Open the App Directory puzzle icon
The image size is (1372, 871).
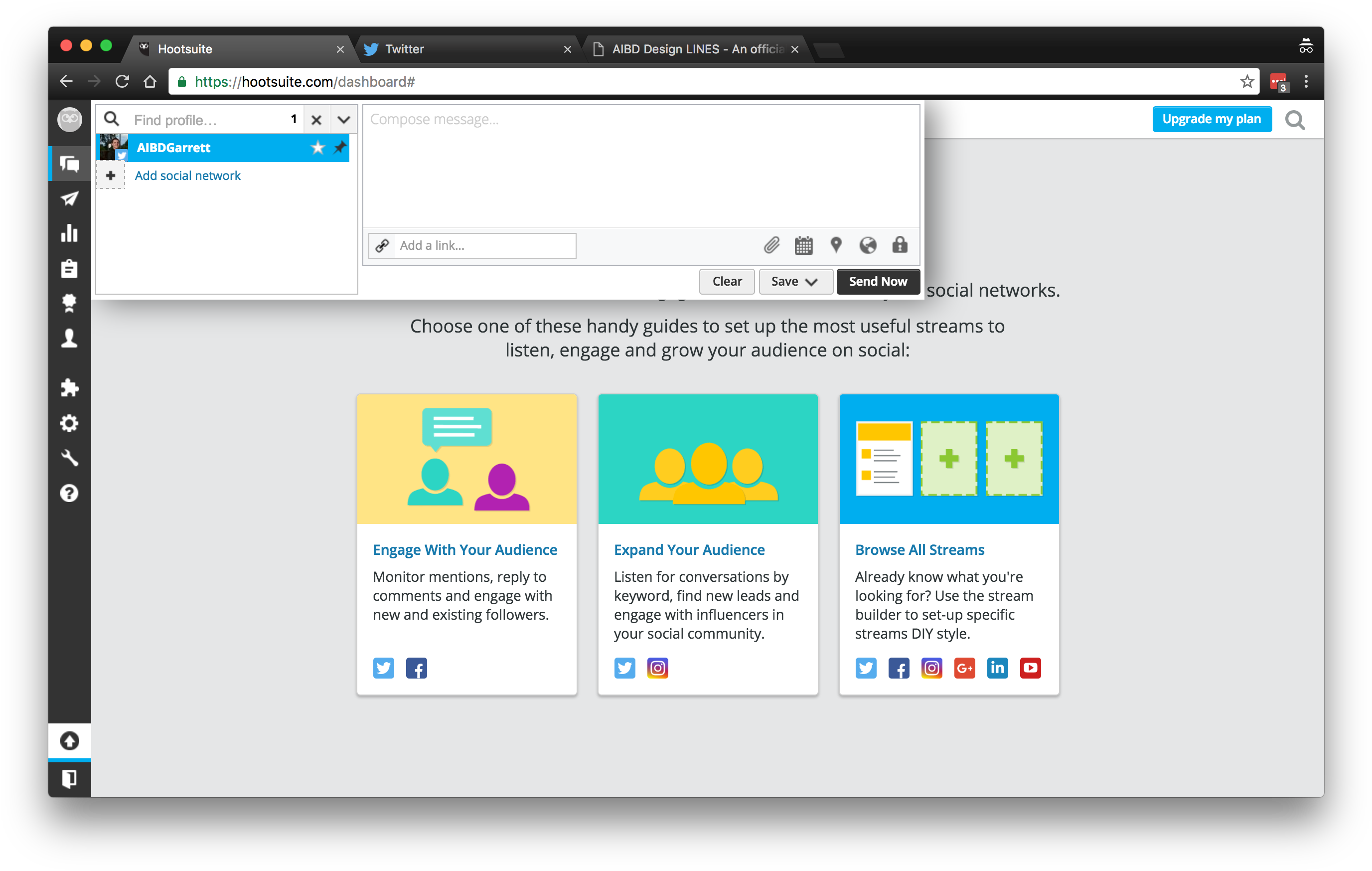[x=69, y=388]
